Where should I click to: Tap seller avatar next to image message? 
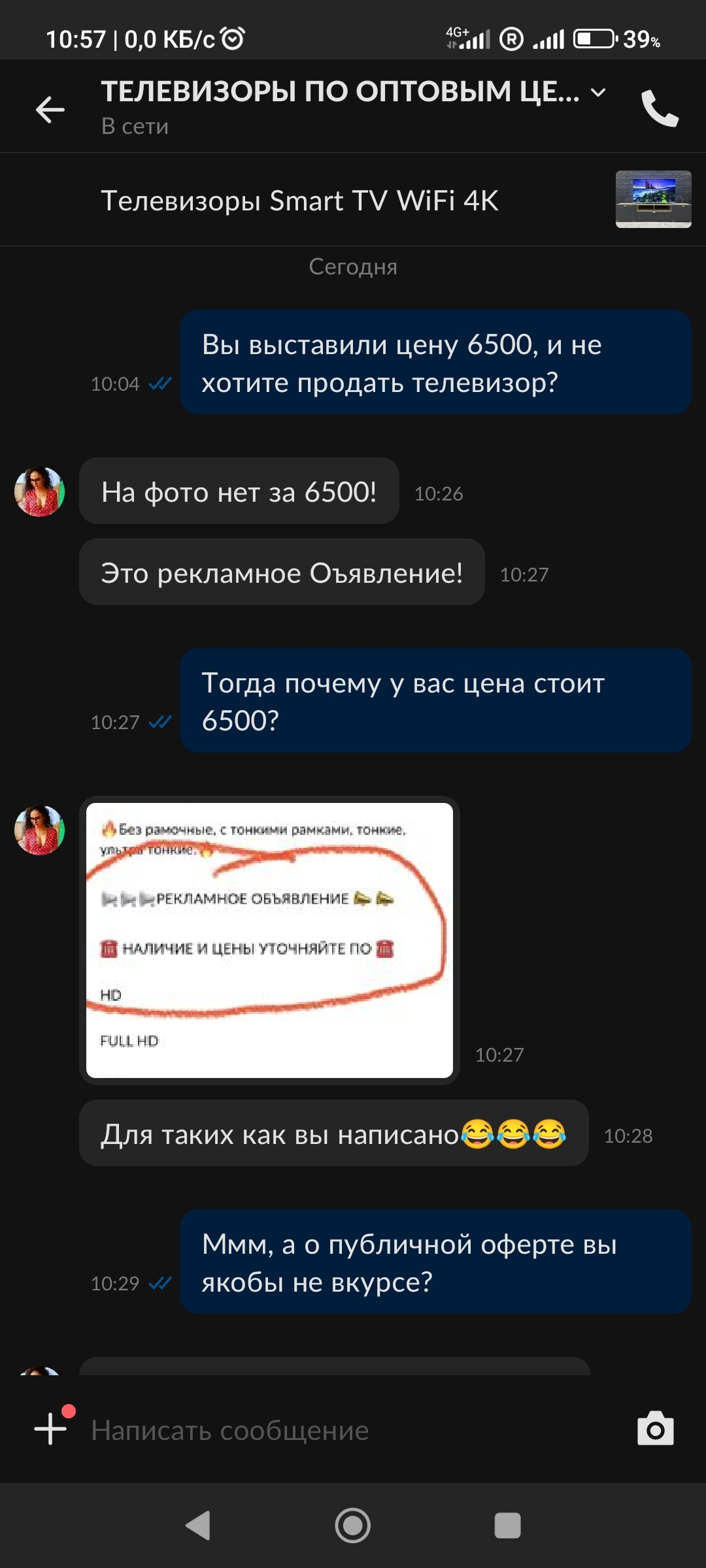[x=39, y=830]
